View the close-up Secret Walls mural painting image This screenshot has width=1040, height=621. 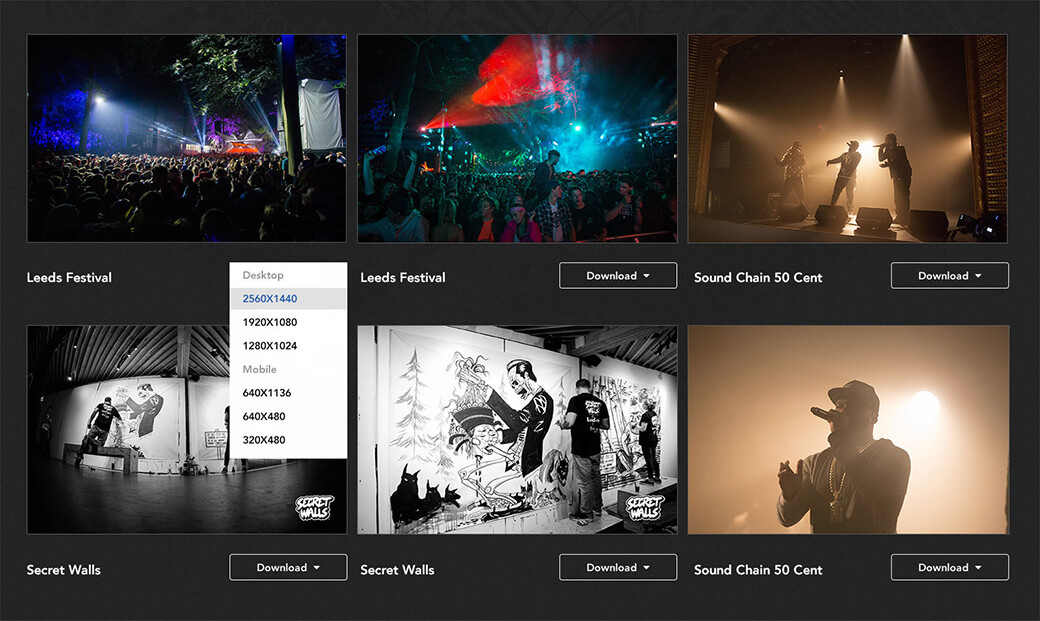click(x=517, y=429)
